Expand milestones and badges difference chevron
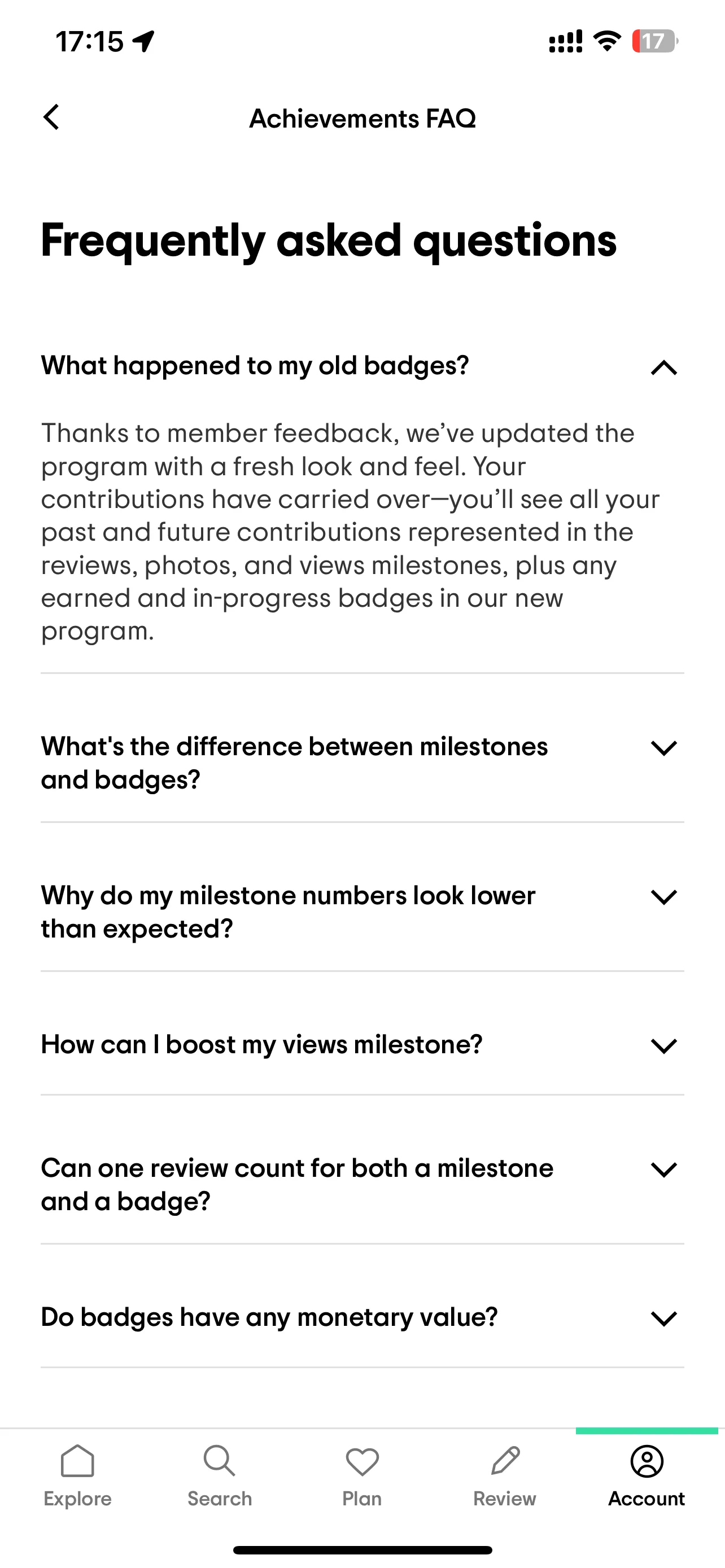The image size is (725, 1568). click(663, 747)
